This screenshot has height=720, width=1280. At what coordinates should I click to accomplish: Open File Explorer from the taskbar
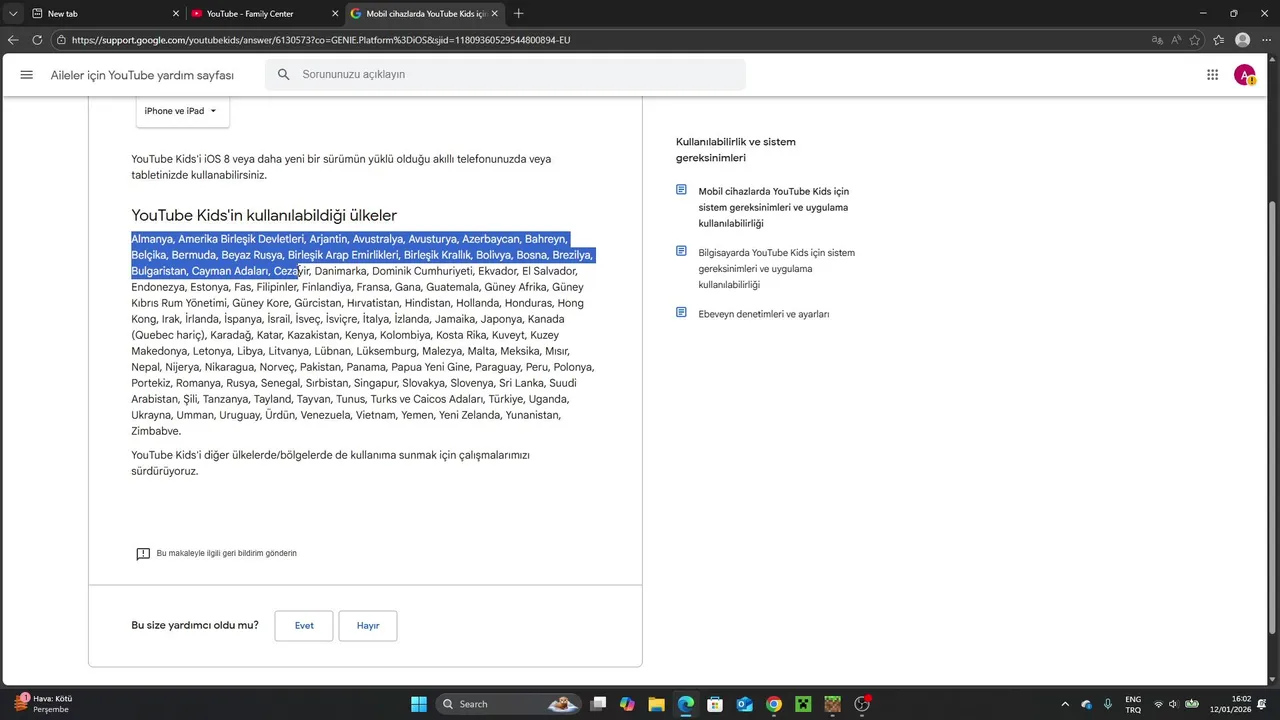(x=656, y=704)
